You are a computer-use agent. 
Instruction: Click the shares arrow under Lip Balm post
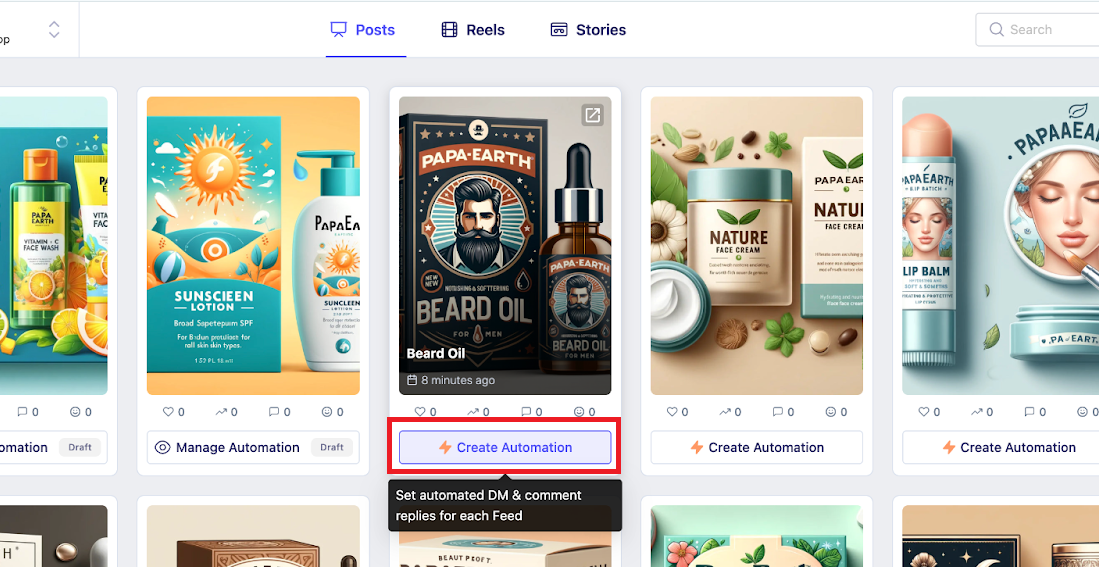976,412
